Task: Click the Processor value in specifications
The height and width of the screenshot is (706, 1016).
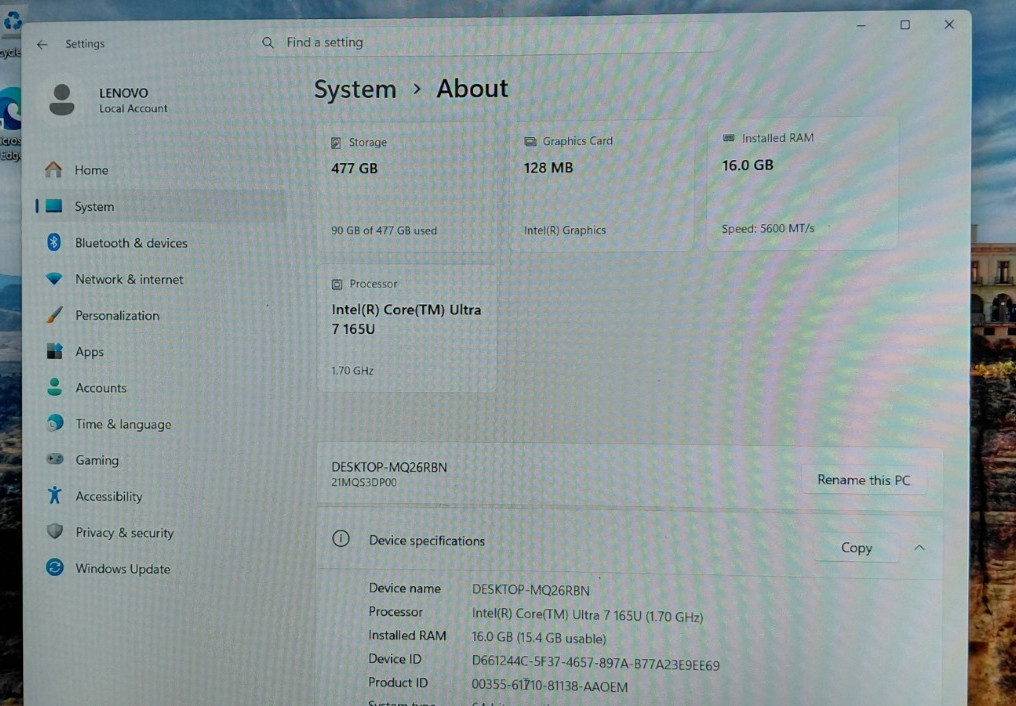Action: (x=587, y=615)
